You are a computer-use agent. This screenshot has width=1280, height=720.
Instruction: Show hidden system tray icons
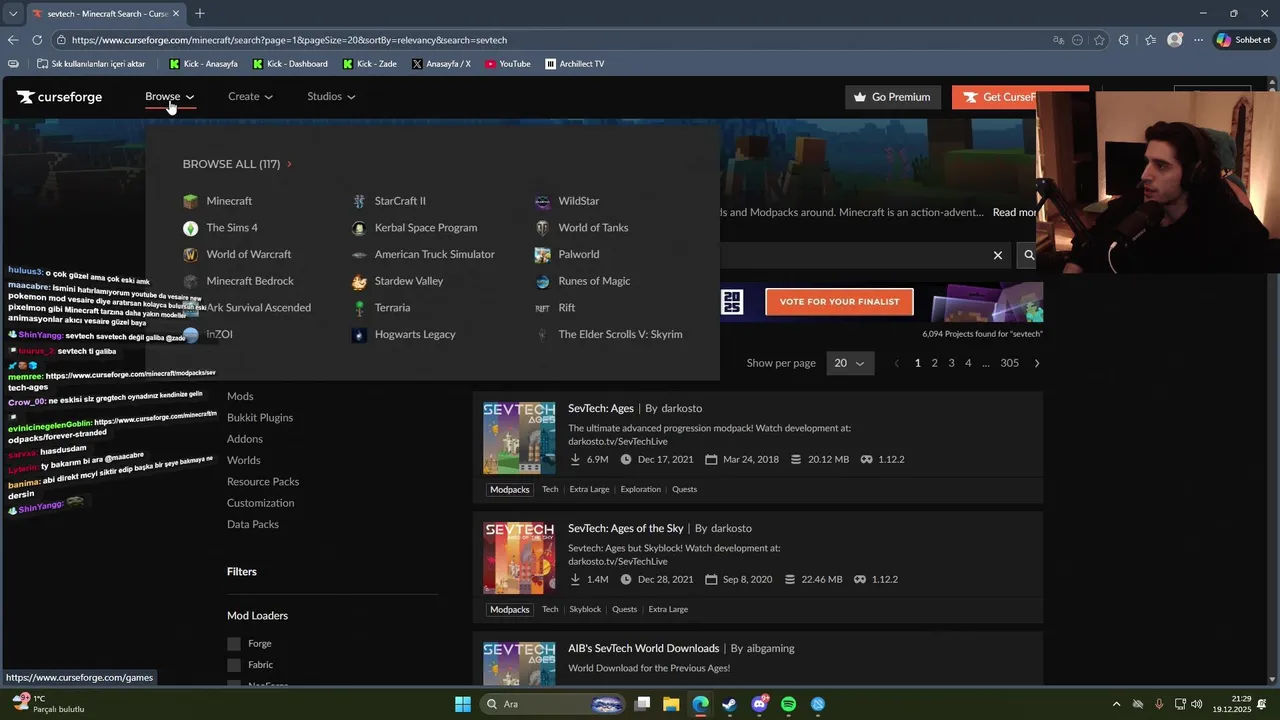[x=1116, y=704]
